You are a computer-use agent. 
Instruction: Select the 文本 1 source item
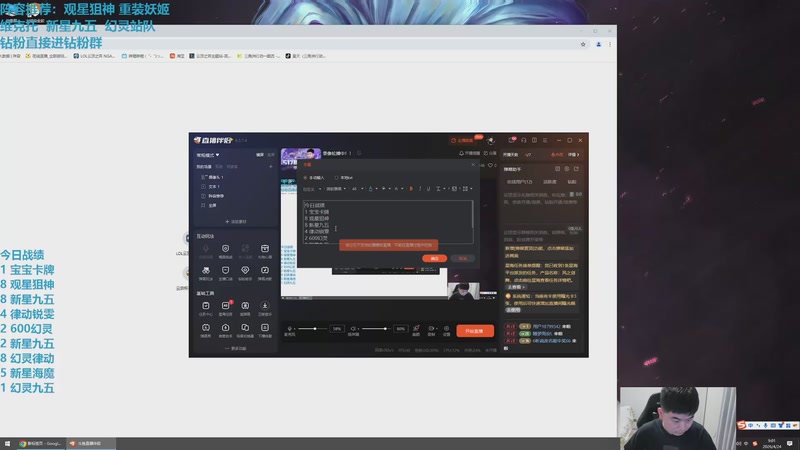(214, 187)
